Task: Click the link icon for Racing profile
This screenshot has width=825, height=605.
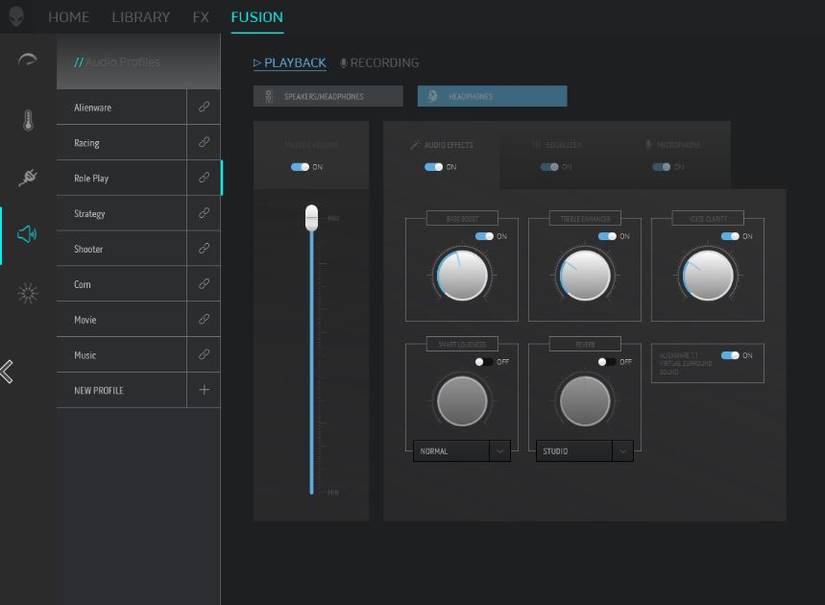Action: [x=204, y=142]
